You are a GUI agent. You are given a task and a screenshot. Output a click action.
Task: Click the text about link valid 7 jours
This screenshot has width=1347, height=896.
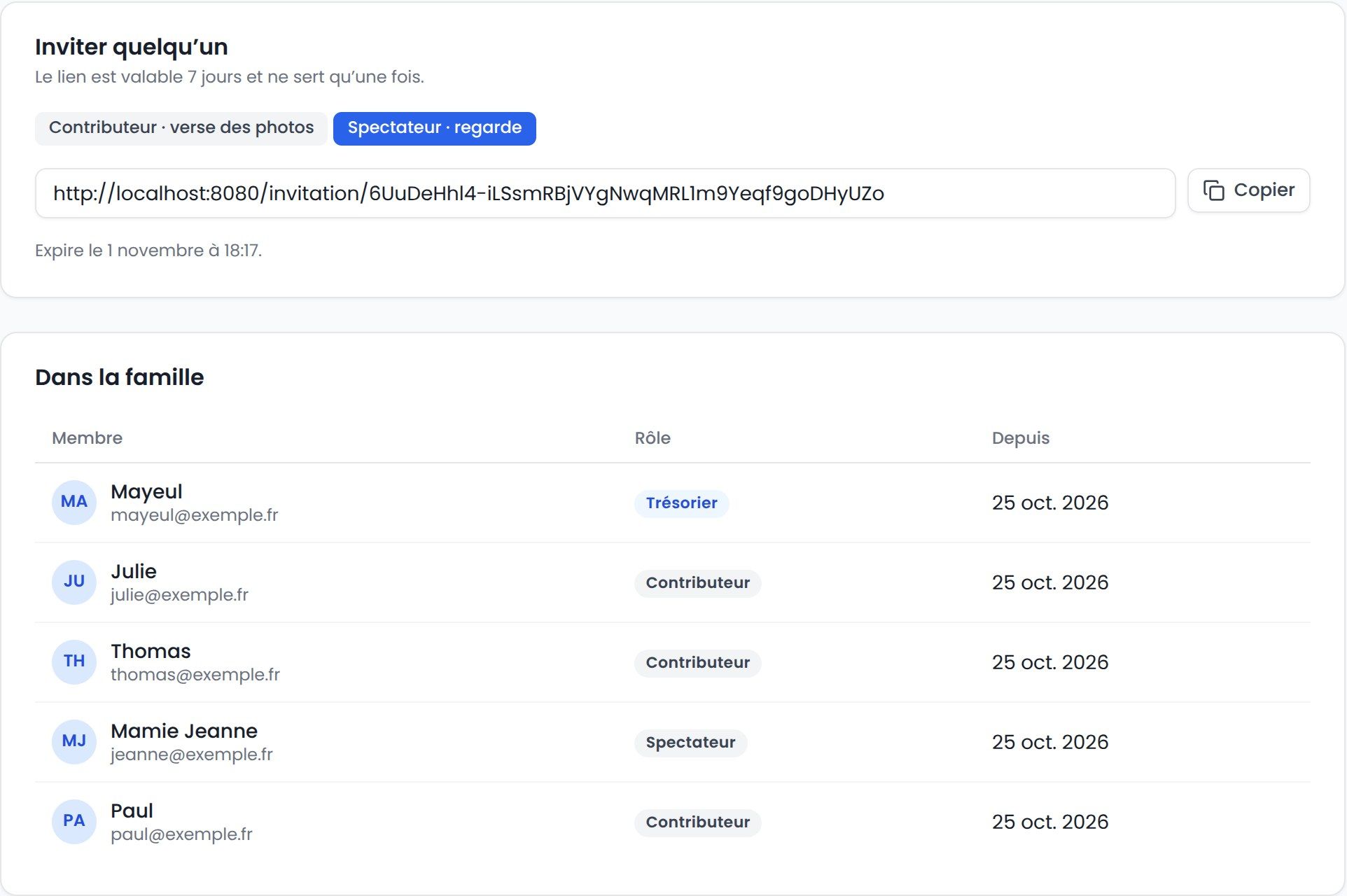pyautogui.click(x=230, y=77)
